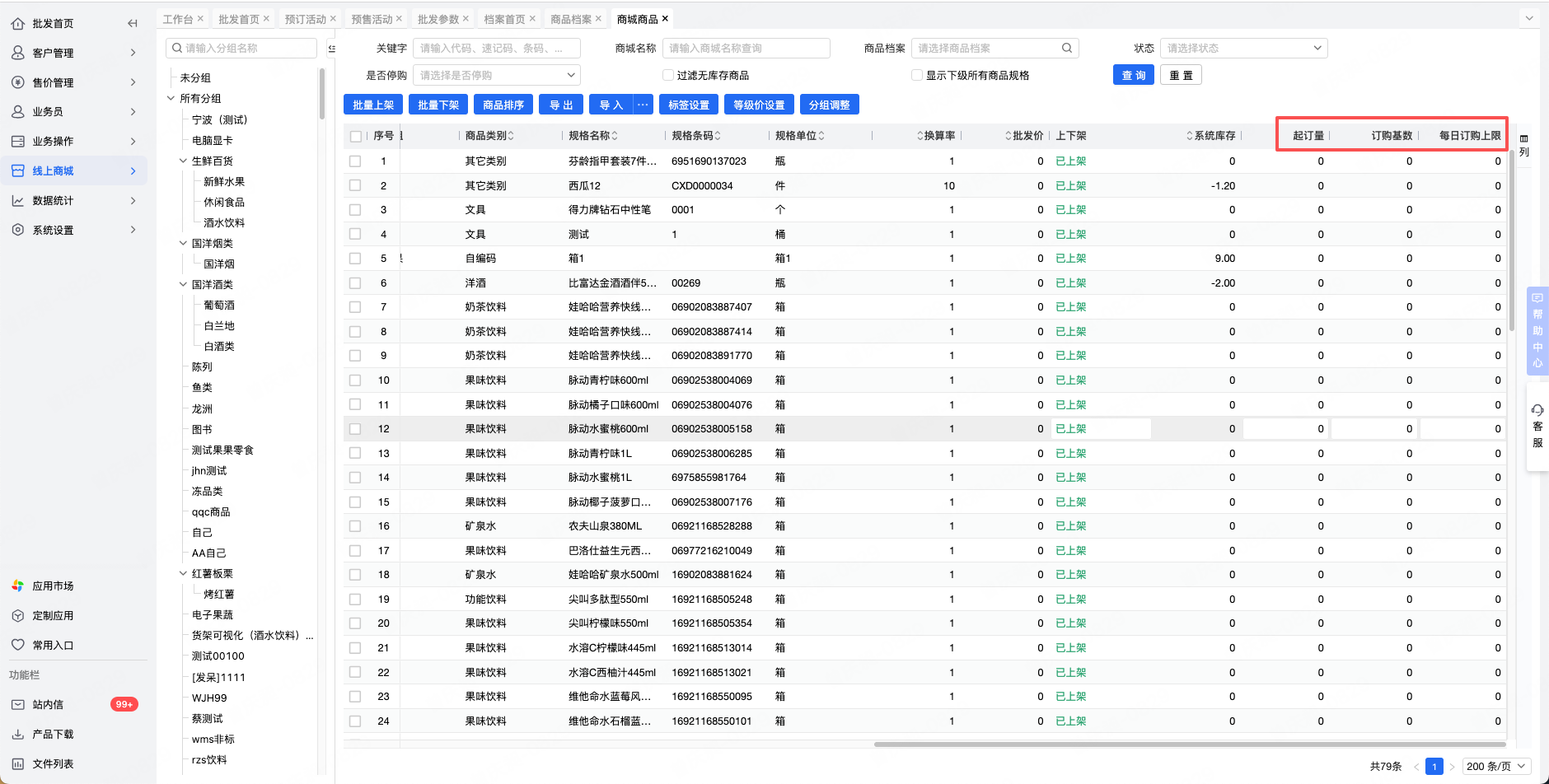This screenshot has height=784, width=1549.
Task: Open the 状态 dropdown
Action: tap(1243, 48)
